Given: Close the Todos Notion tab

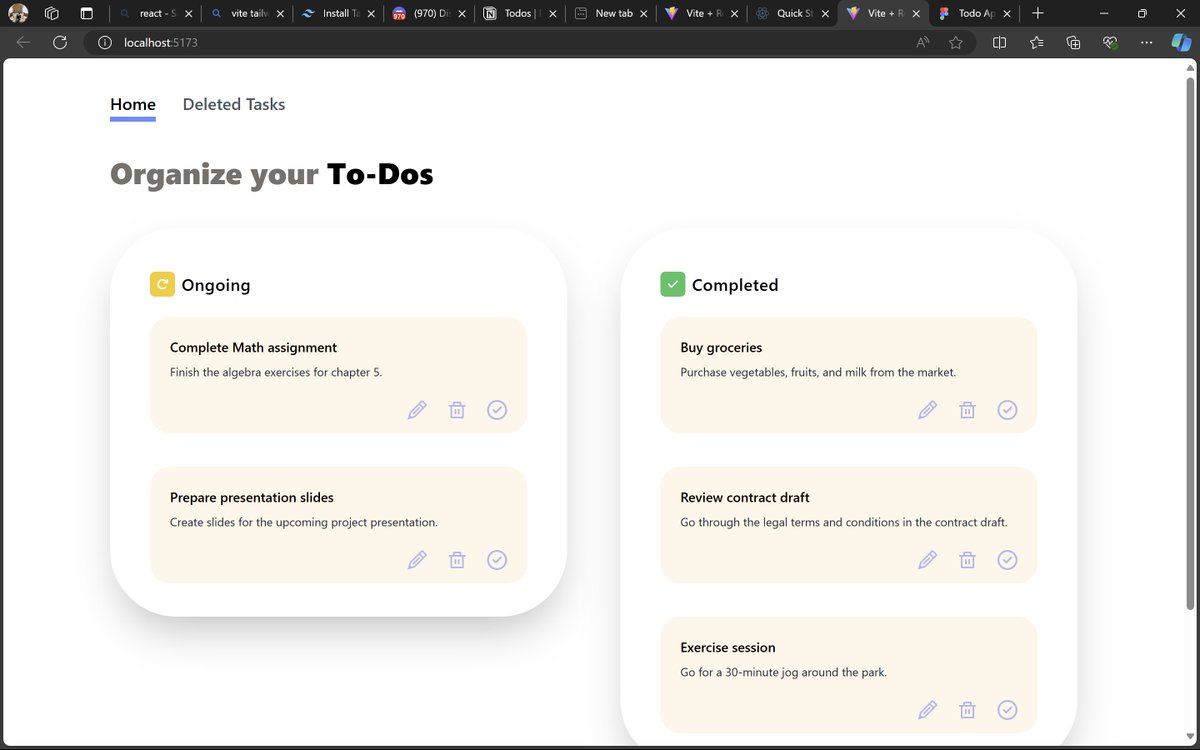Looking at the screenshot, I should click(x=553, y=14).
